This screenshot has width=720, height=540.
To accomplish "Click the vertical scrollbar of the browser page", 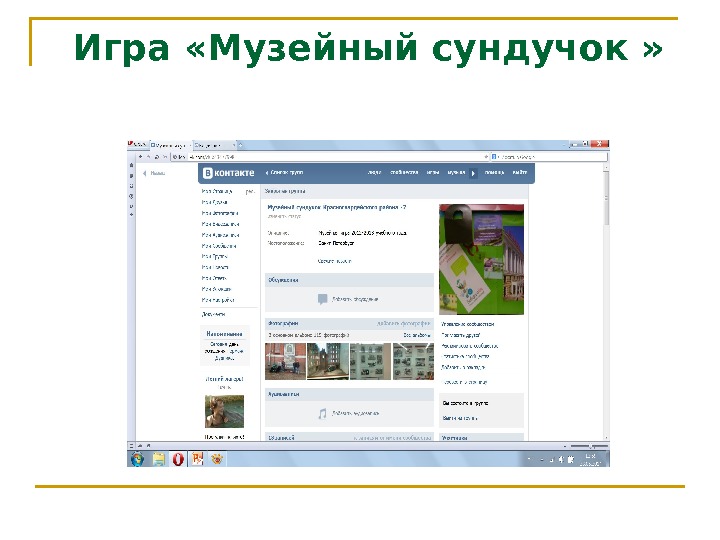I will [x=606, y=302].
